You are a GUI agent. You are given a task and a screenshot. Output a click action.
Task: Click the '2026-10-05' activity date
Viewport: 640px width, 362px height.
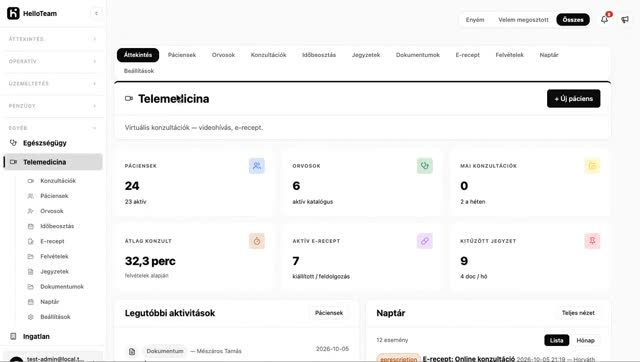(x=332, y=349)
